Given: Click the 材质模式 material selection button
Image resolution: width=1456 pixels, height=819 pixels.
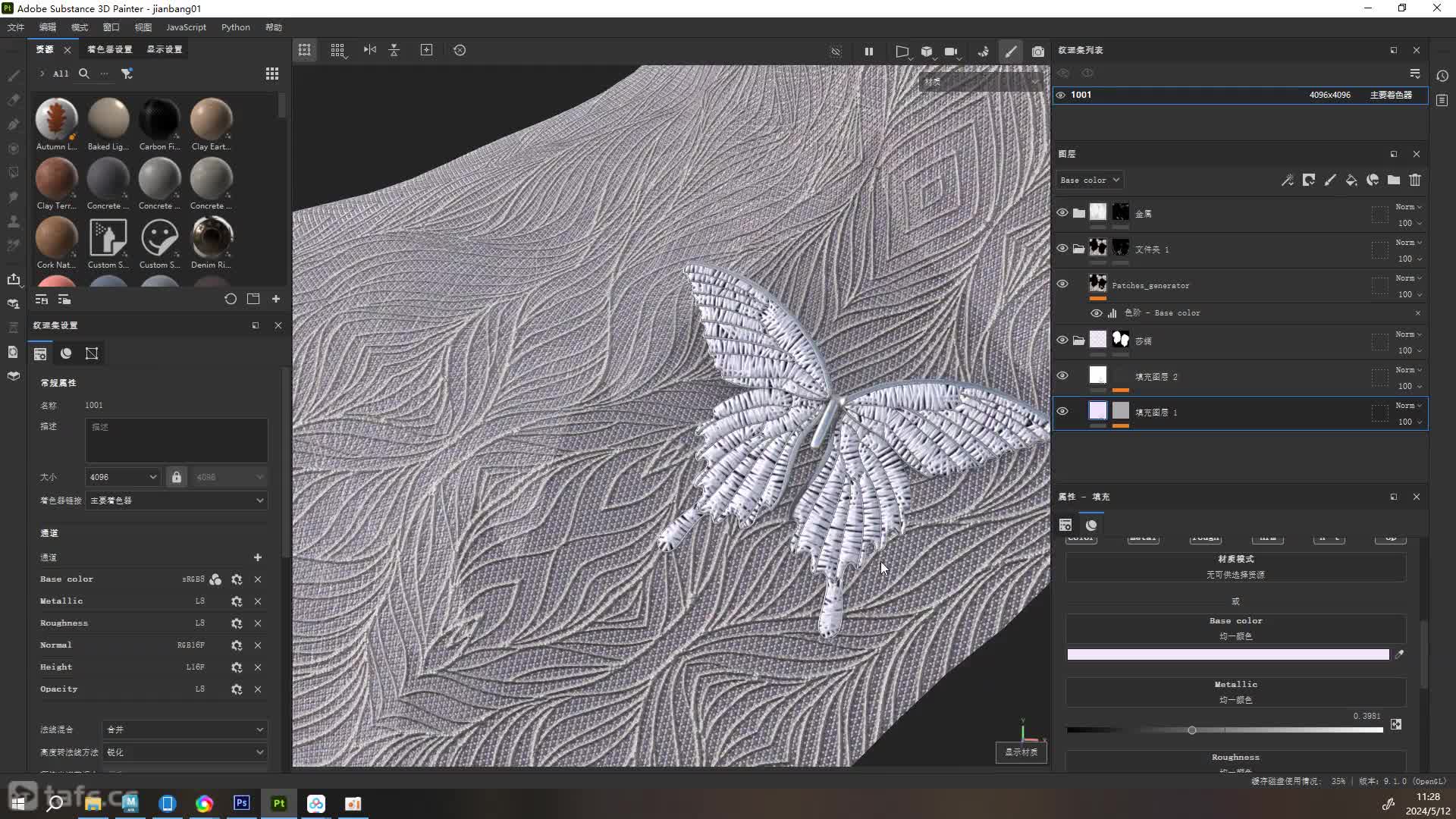Looking at the screenshot, I should [1235, 567].
